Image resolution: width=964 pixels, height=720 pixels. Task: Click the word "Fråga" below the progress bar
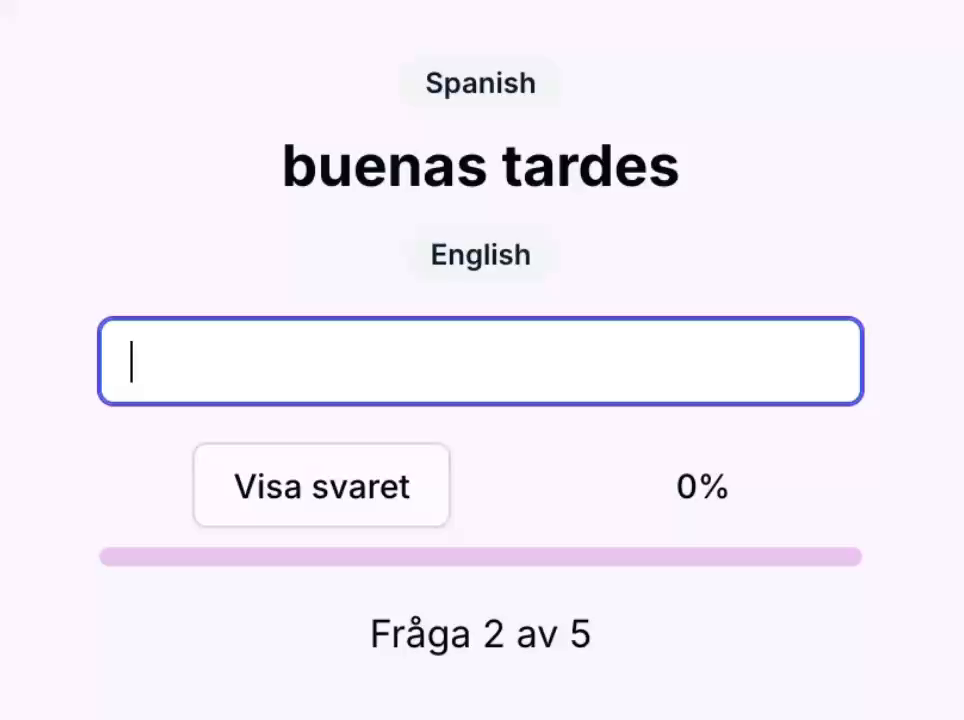420,634
